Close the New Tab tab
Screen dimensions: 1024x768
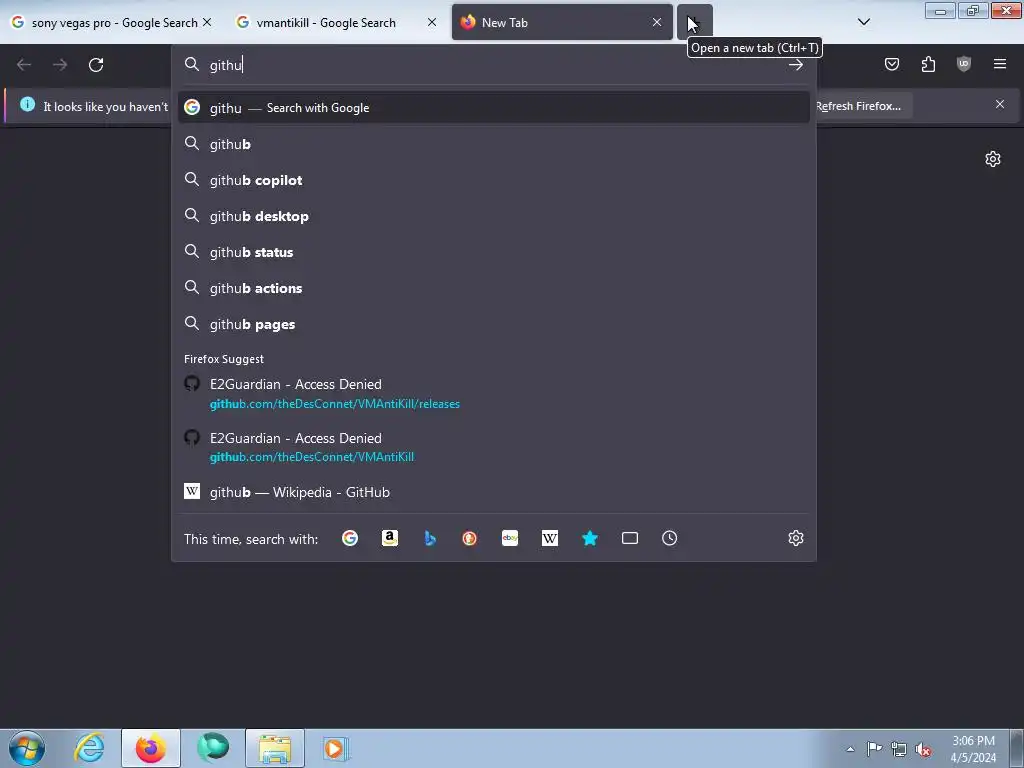click(657, 22)
